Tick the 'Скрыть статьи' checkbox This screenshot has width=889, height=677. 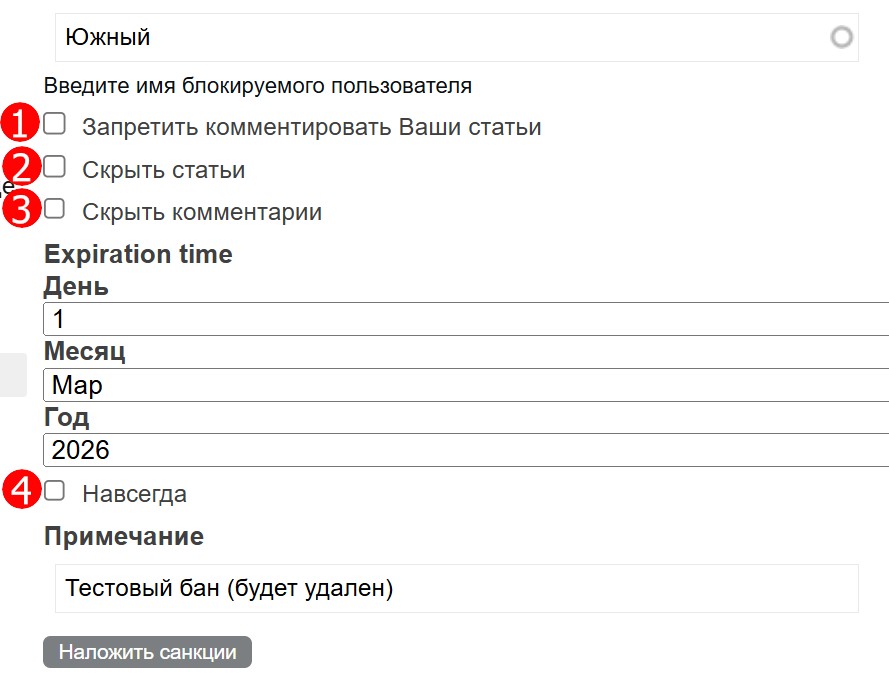click(x=55, y=167)
